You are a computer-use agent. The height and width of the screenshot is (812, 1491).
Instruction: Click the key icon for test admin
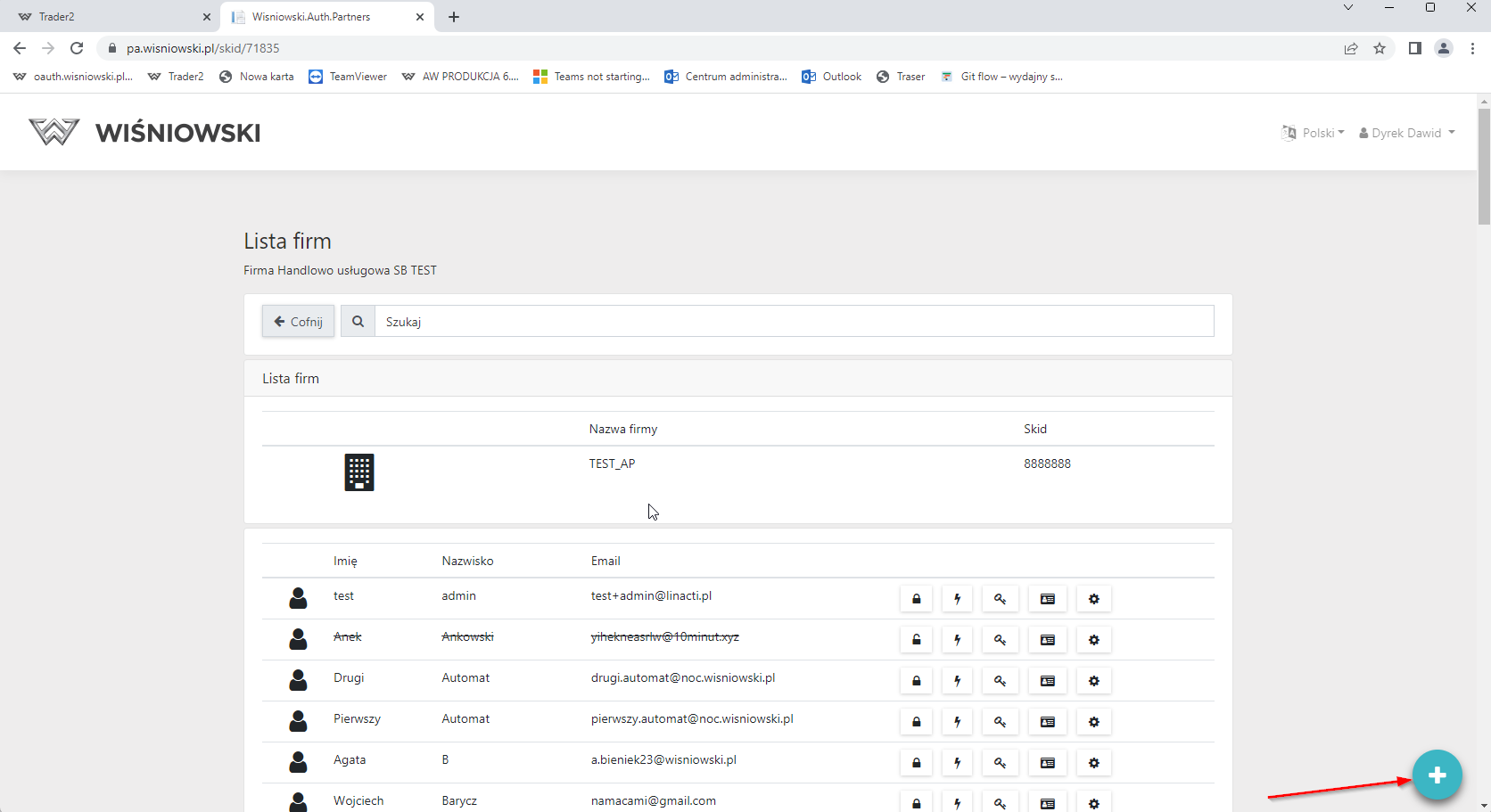pyautogui.click(x=1000, y=599)
